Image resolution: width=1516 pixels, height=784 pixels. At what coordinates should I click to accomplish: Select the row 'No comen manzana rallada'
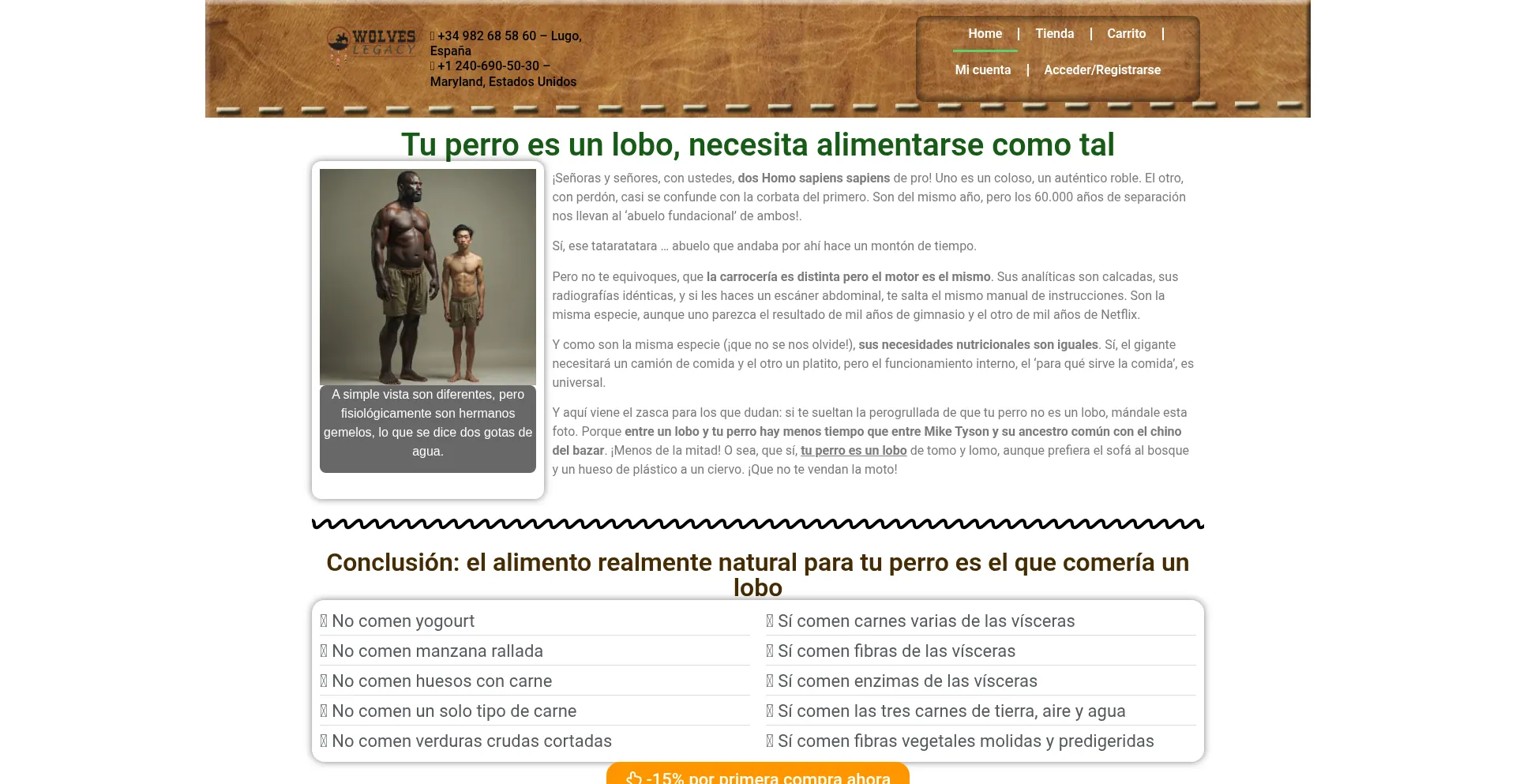[x=535, y=651]
